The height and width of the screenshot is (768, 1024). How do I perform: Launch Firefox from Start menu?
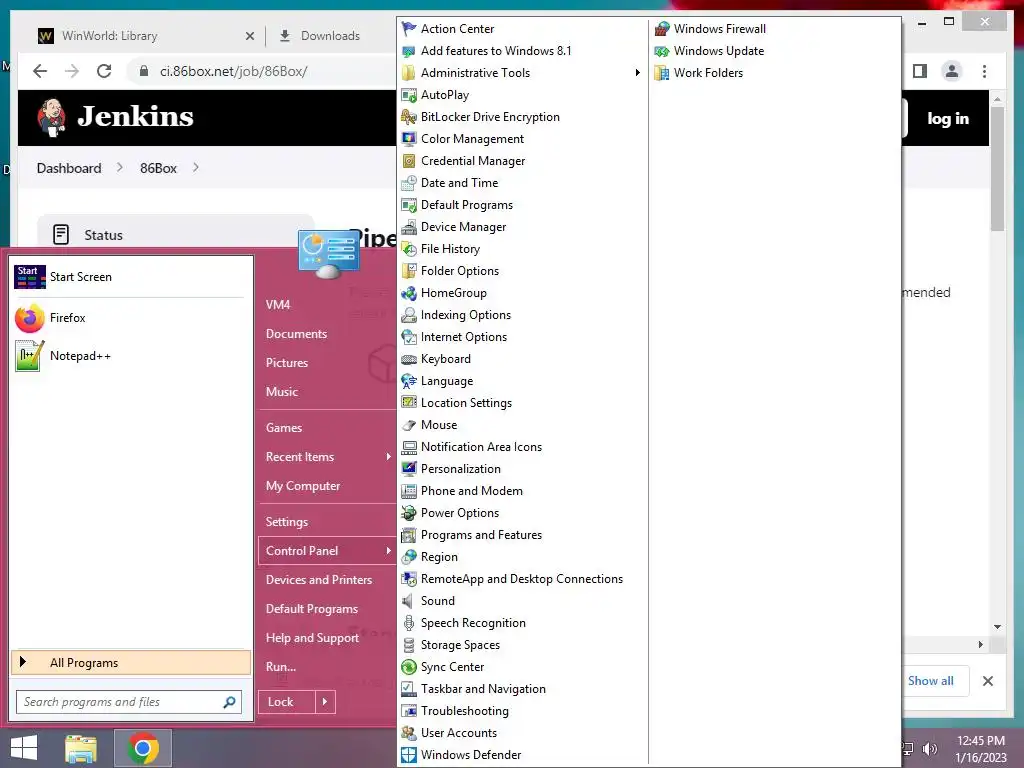(129, 318)
